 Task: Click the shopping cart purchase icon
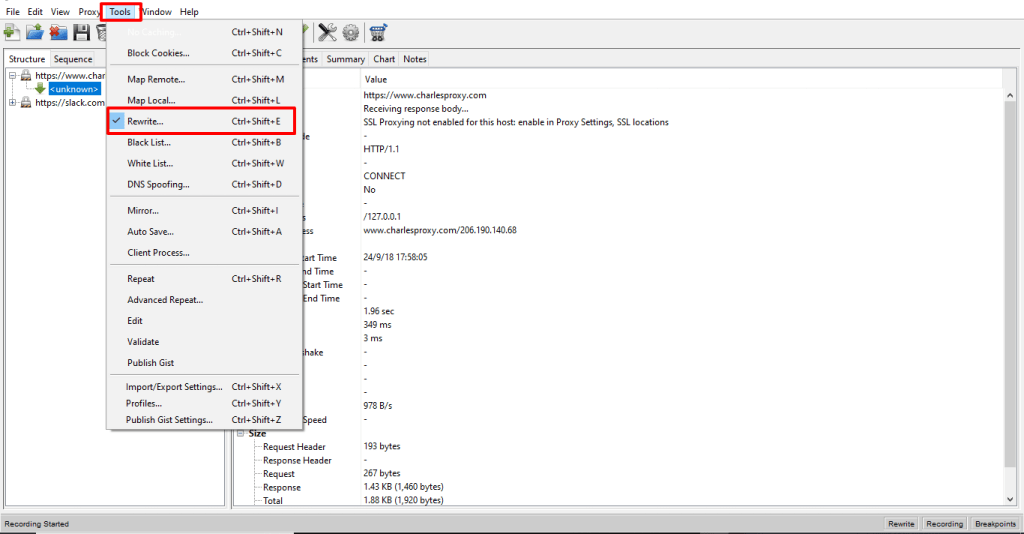point(378,33)
